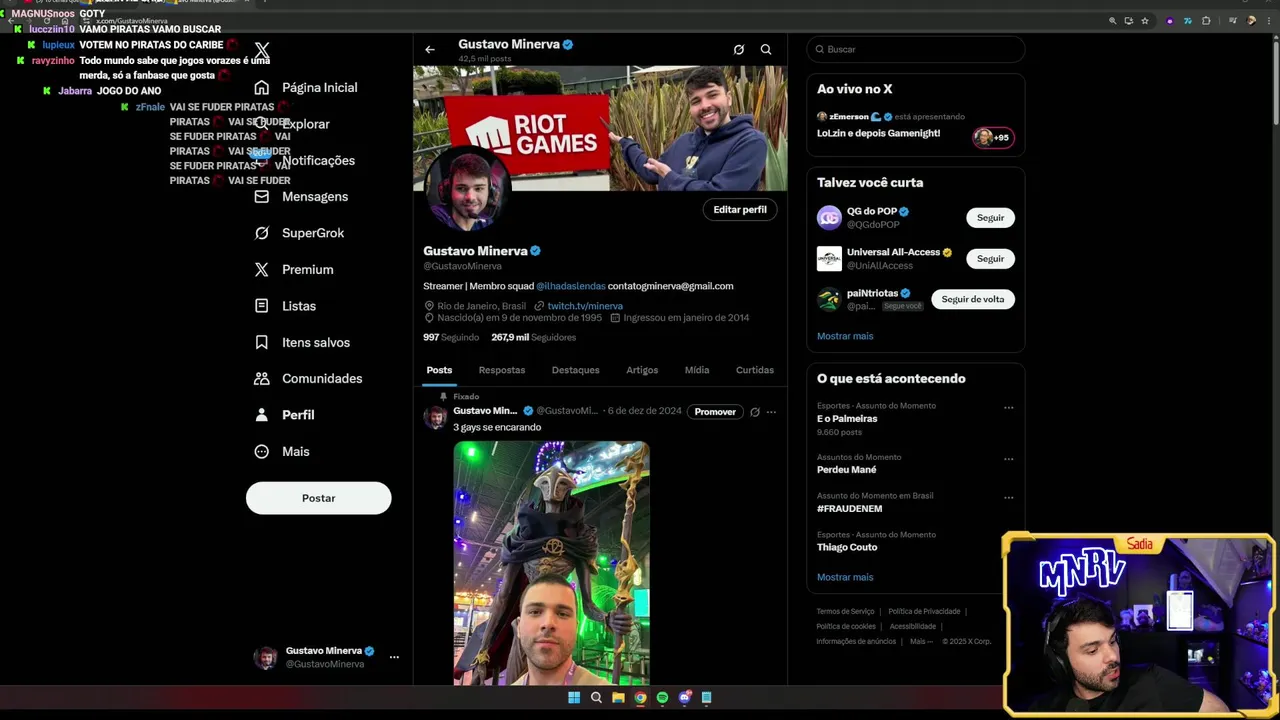Switch to the Mídia tab
The image size is (1280, 720).
[x=697, y=370]
